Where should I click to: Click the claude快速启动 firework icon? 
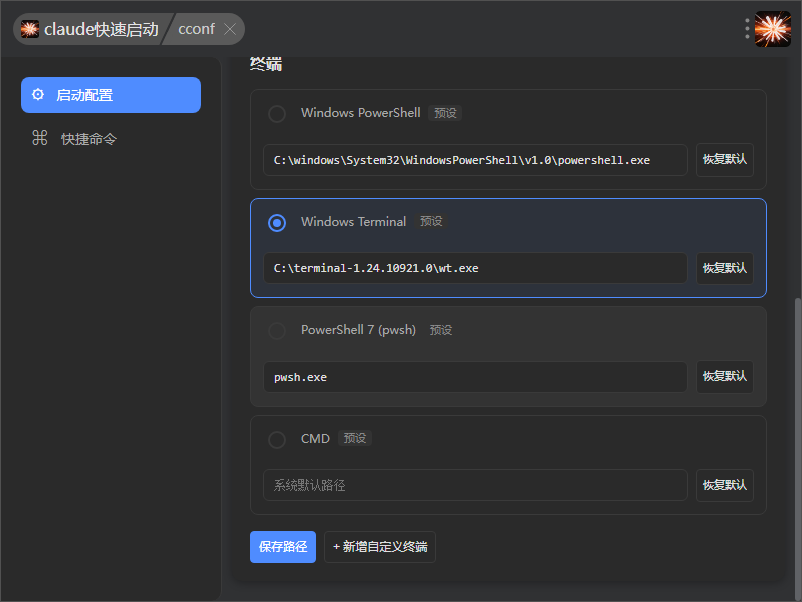[30, 29]
